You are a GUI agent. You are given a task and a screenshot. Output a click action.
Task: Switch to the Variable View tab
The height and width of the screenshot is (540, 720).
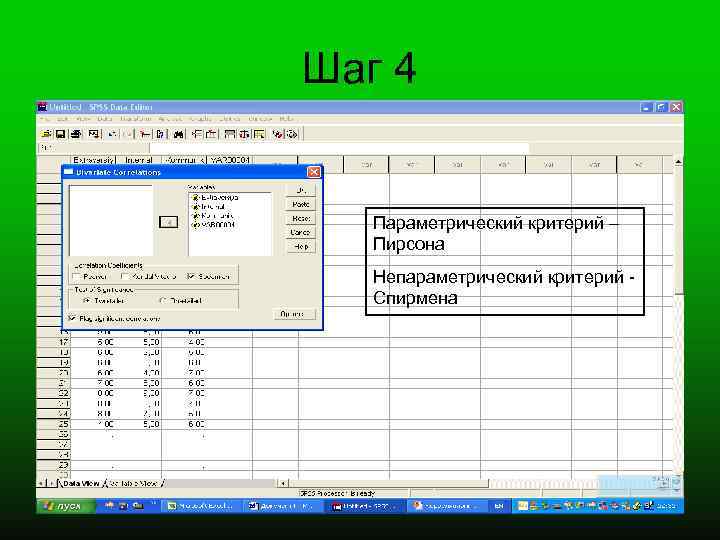pos(134,484)
